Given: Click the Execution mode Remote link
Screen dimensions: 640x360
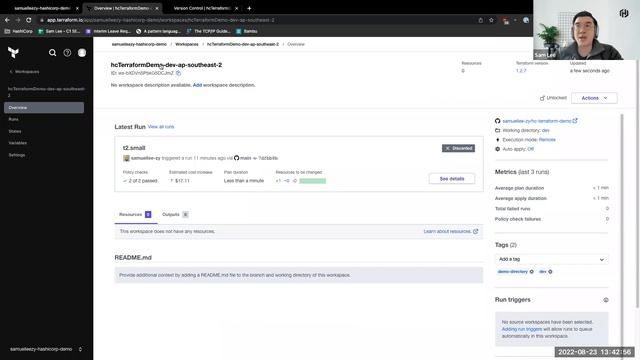Looking at the screenshot, I should (x=547, y=140).
